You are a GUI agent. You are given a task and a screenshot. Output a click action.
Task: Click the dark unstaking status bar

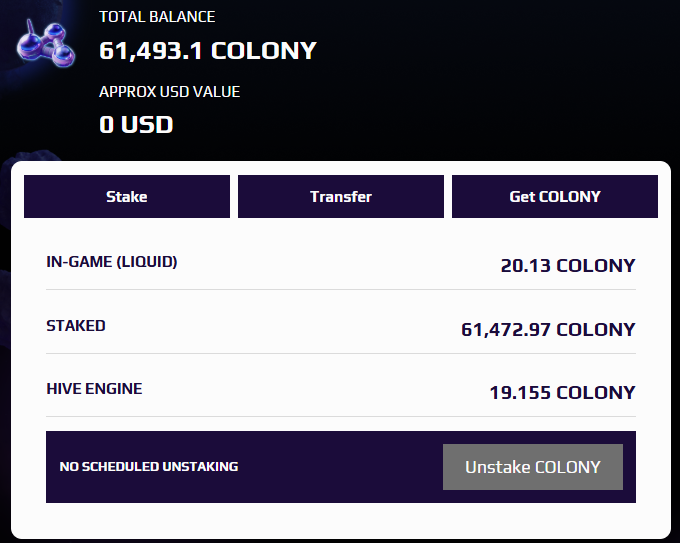[x=341, y=467]
